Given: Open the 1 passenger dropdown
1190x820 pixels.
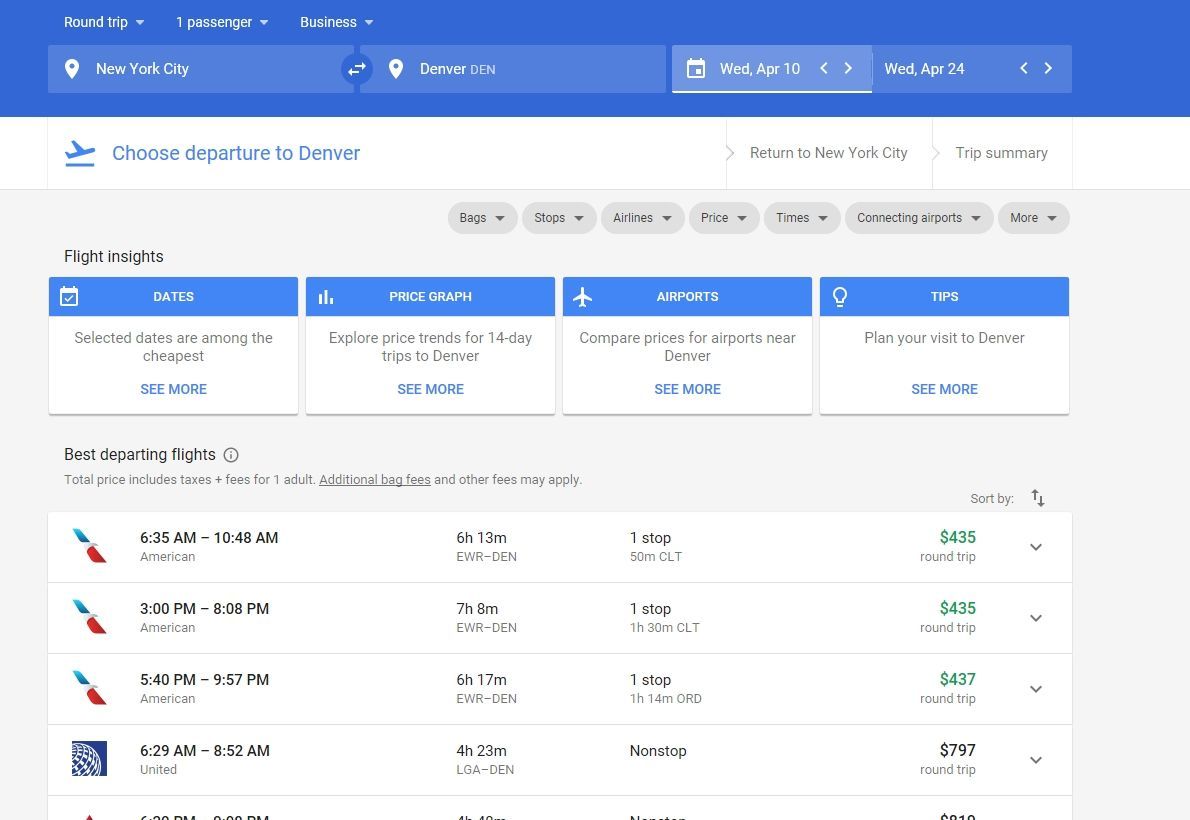Looking at the screenshot, I should (x=222, y=22).
